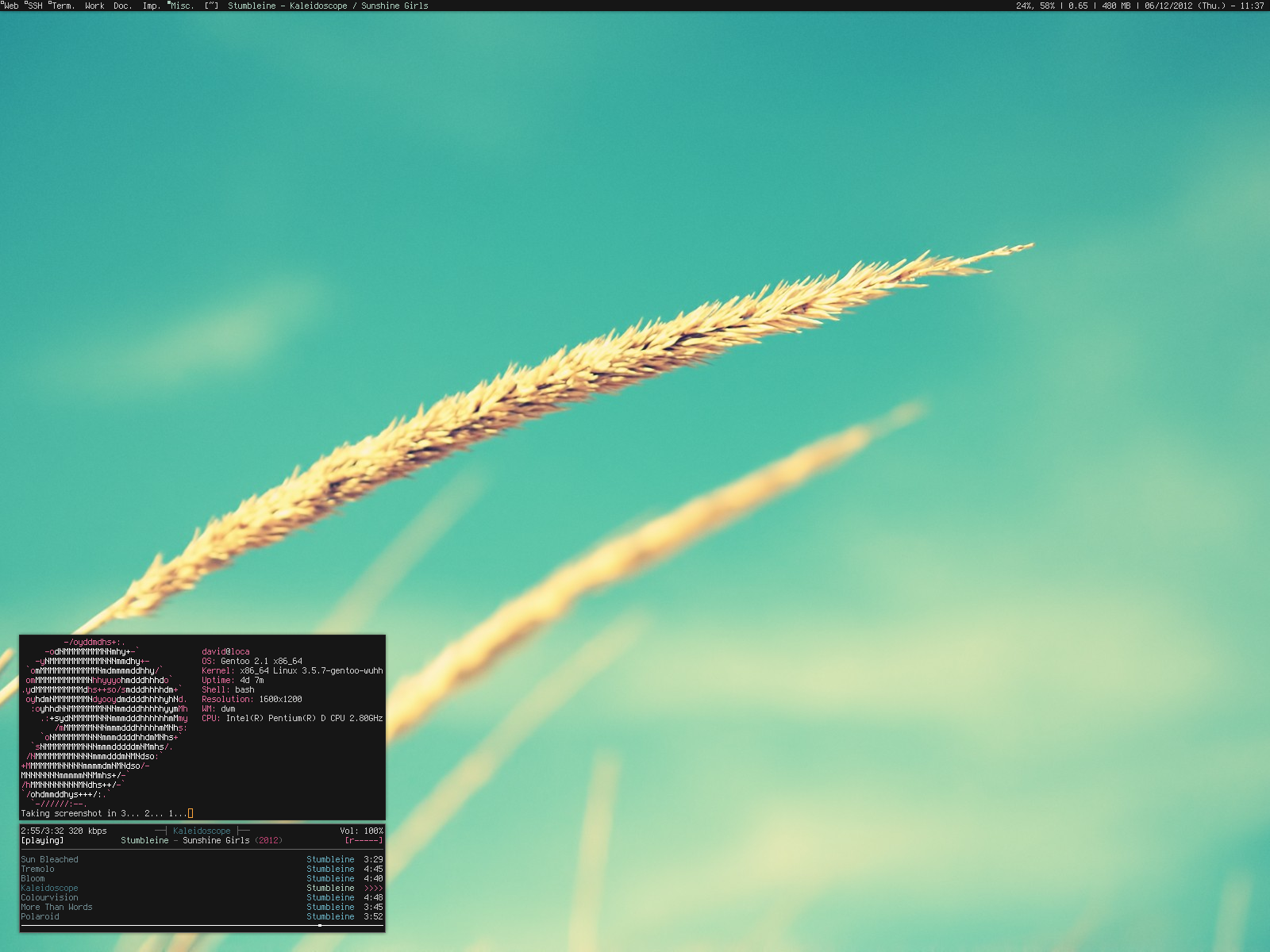Select the track 'Sun Bleached' in the playlist

pyautogui.click(x=202, y=859)
